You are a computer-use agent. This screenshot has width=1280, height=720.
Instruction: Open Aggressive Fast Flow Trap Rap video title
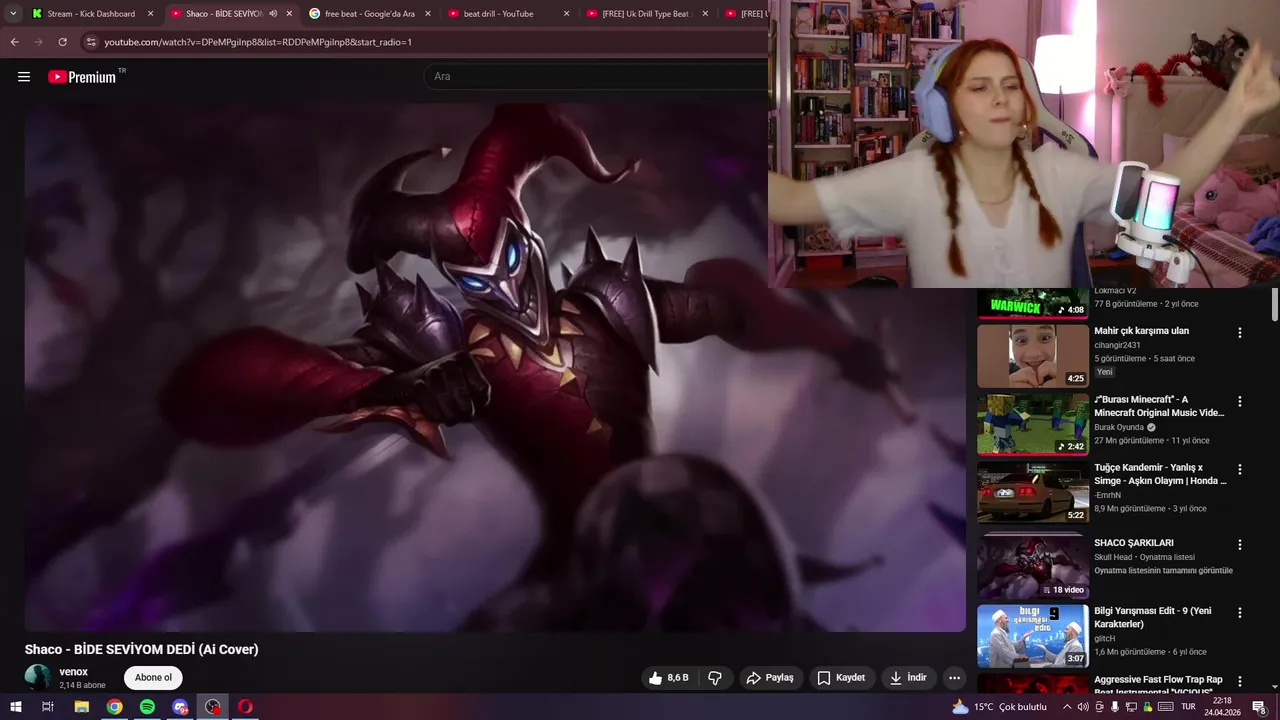tap(1158, 686)
